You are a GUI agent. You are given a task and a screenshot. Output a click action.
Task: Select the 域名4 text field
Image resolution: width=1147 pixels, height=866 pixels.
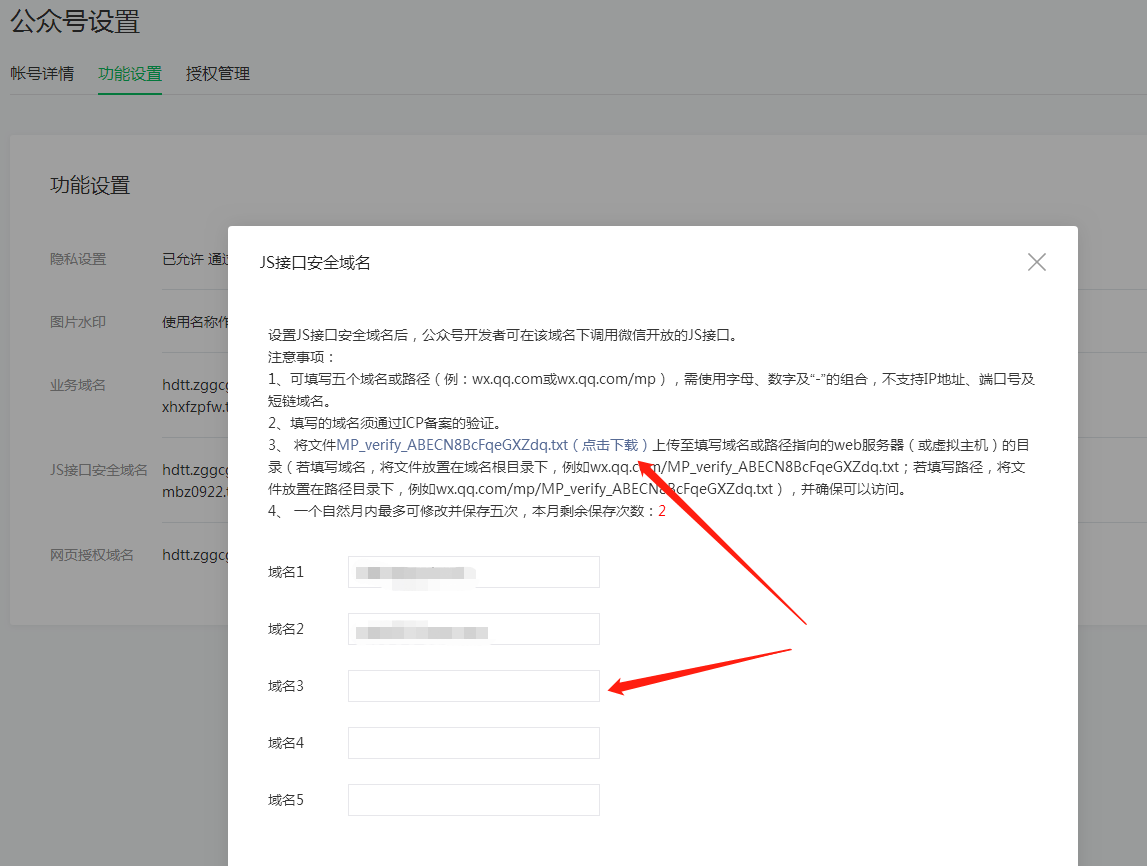click(473, 743)
